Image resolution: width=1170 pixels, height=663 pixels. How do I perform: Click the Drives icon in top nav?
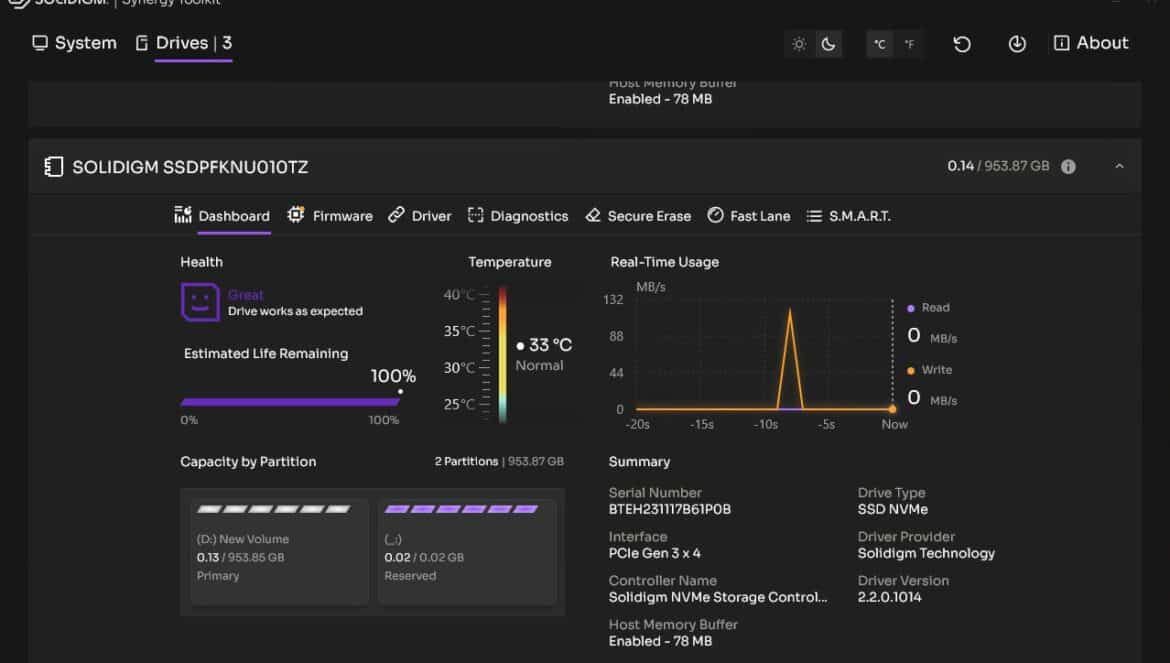click(142, 43)
